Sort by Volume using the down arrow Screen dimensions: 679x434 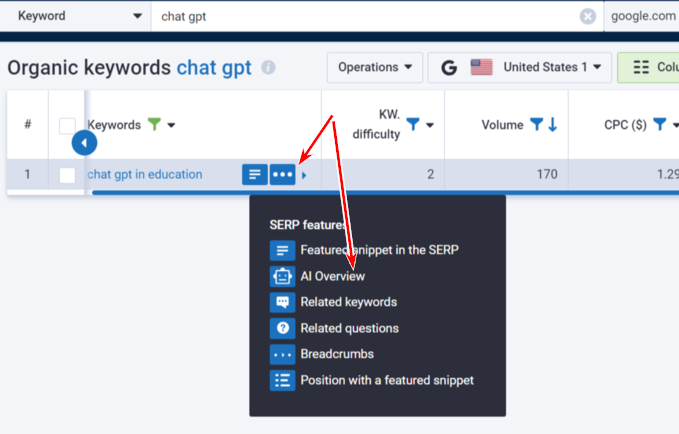coord(553,125)
